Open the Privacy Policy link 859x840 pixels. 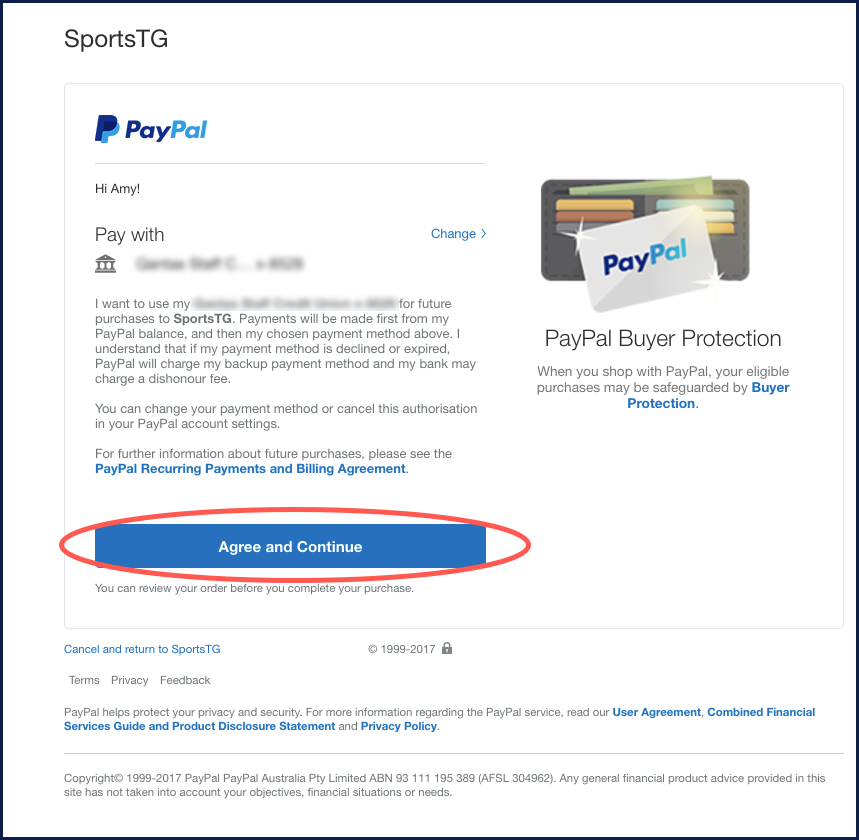point(398,726)
